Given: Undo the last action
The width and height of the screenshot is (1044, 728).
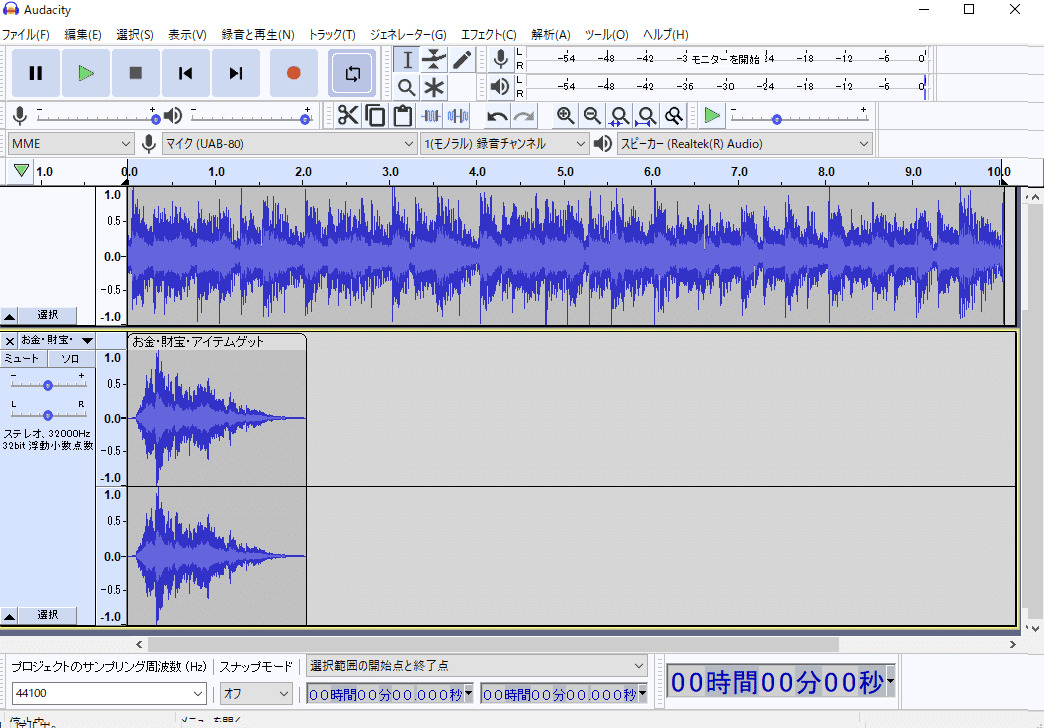Looking at the screenshot, I should [x=497, y=117].
